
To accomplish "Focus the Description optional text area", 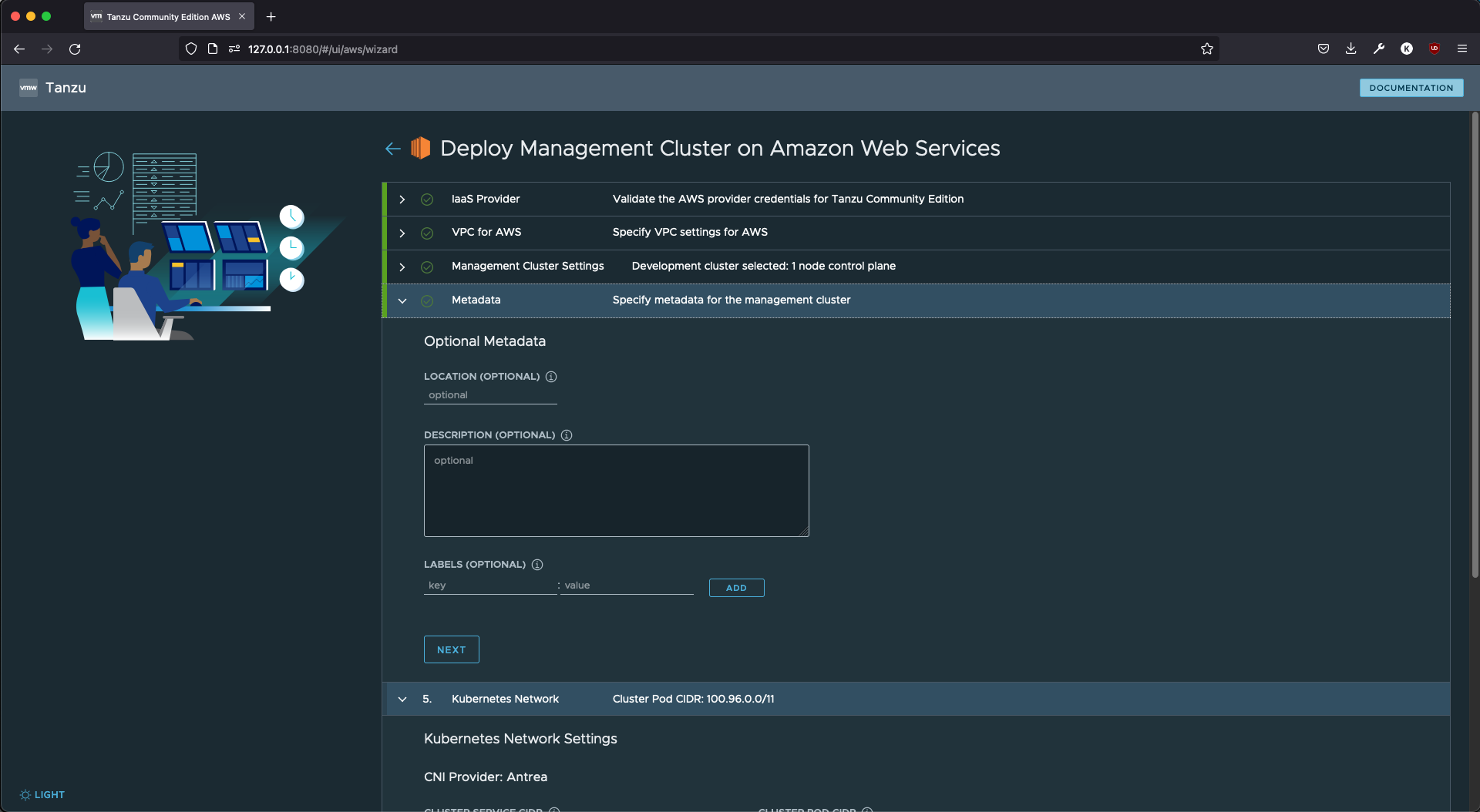I will coord(617,491).
